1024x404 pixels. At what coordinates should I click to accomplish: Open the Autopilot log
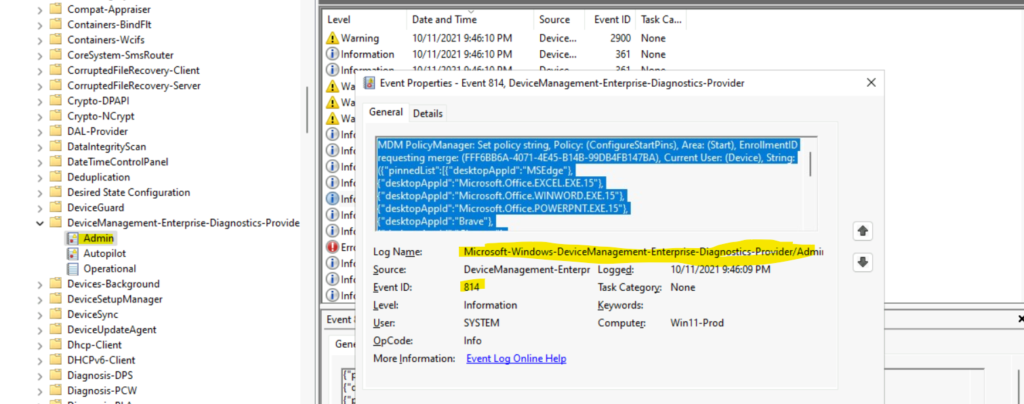104,253
